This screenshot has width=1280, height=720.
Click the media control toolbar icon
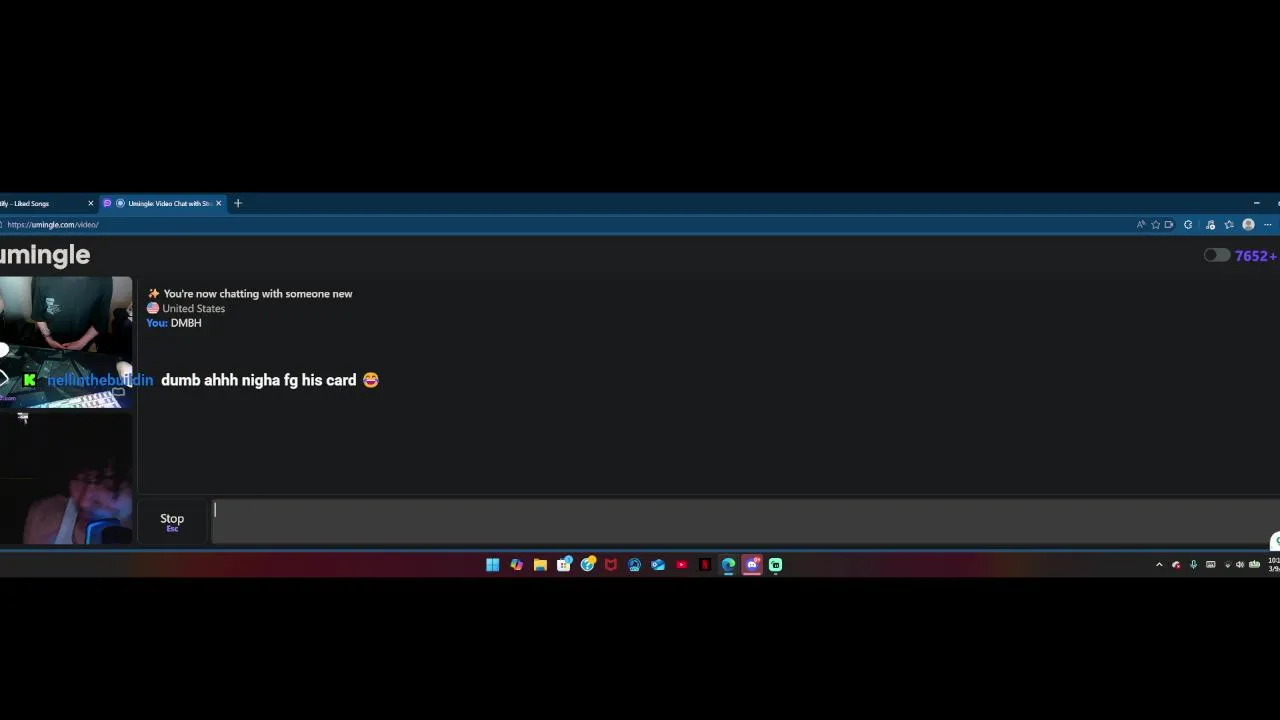[x=1210, y=225]
